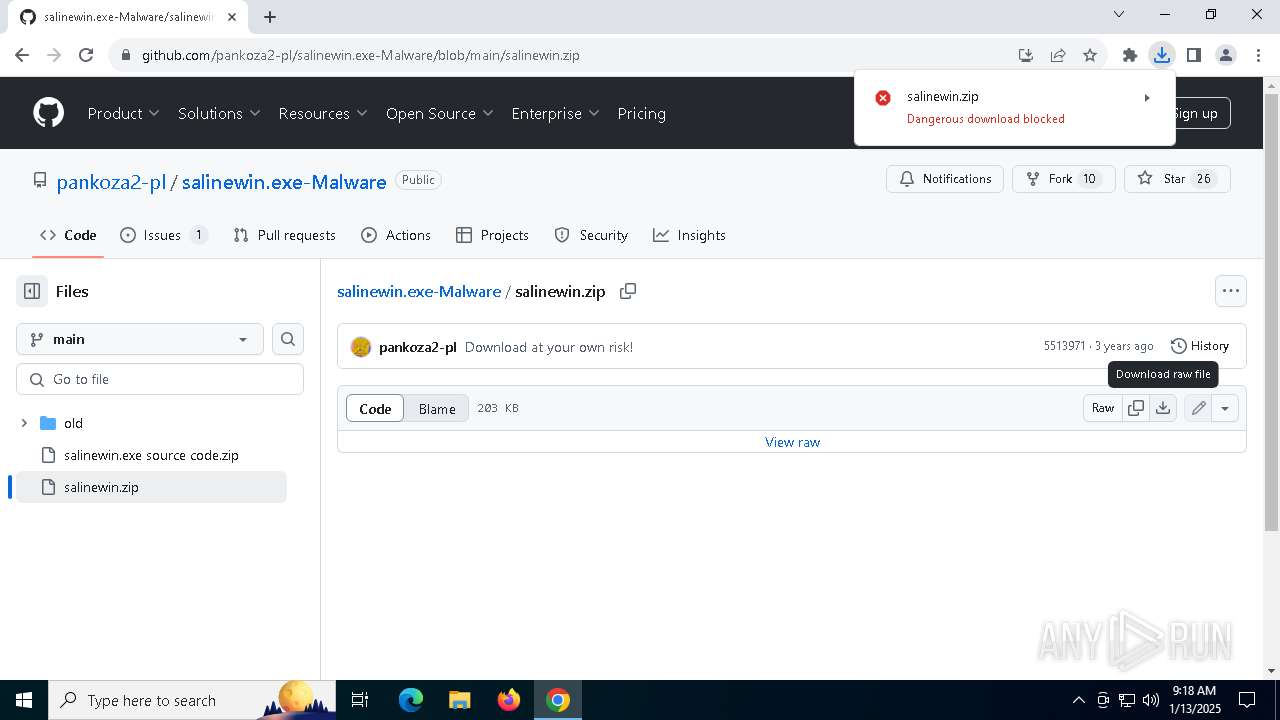Click the Pricing link

tap(642, 113)
